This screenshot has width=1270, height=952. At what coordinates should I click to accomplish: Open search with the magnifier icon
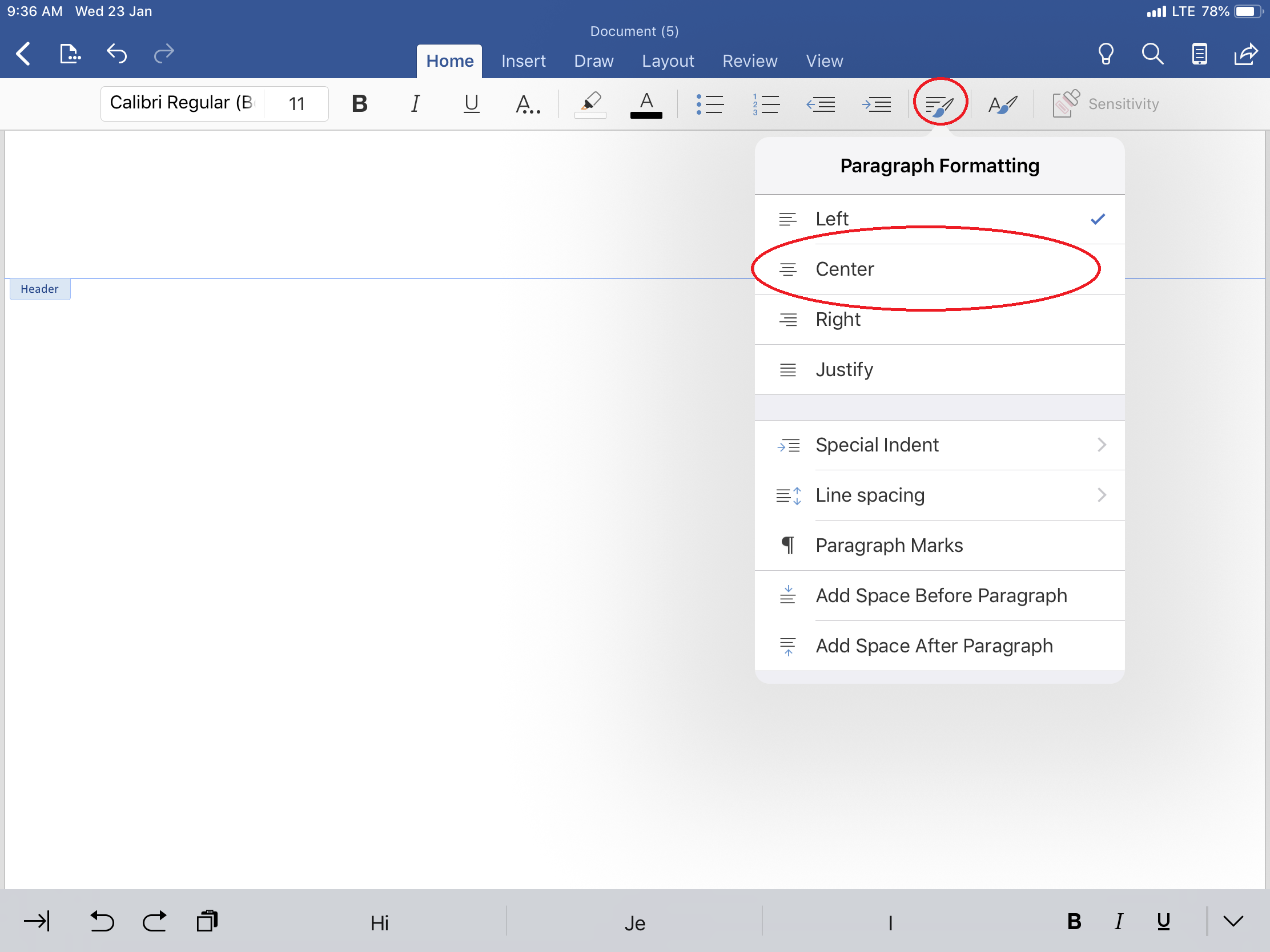pyautogui.click(x=1152, y=54)
